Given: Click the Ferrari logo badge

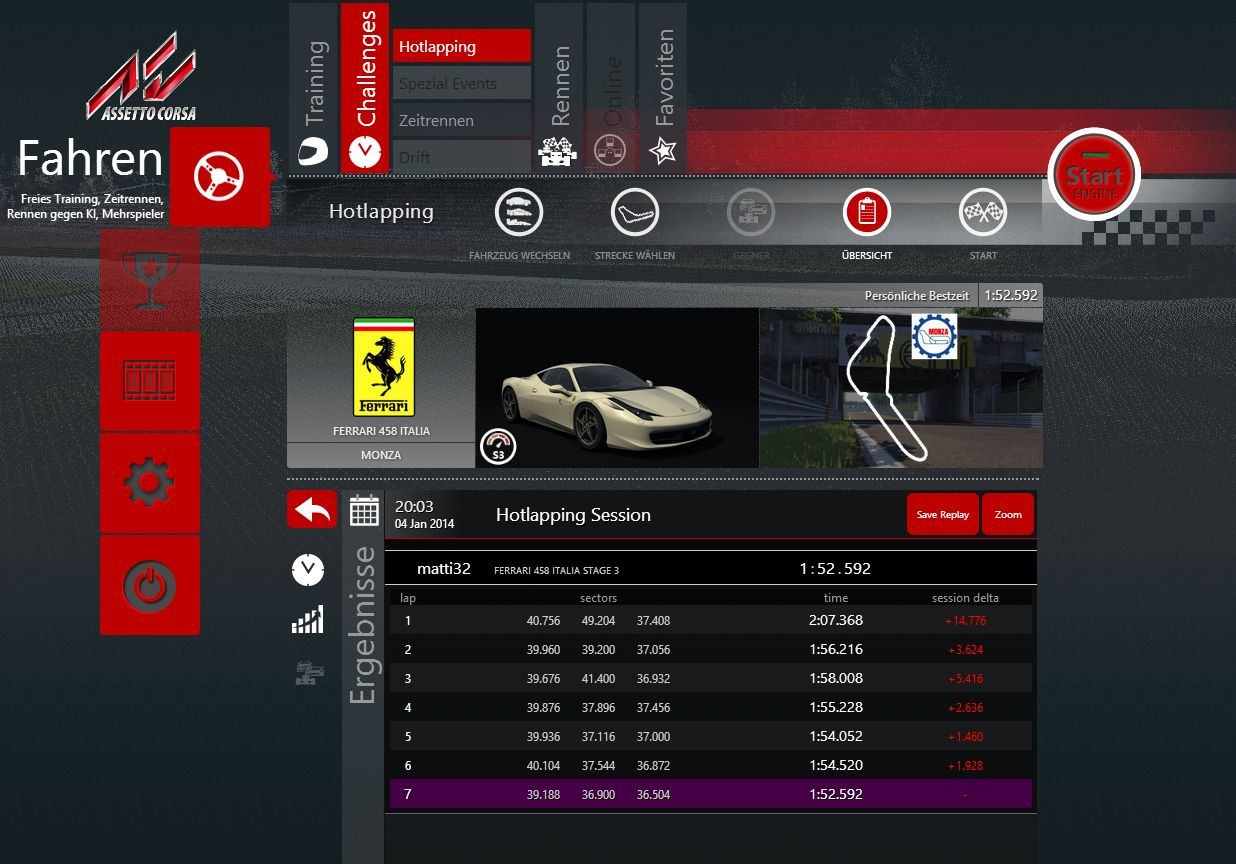Looking at the screenshot, I should (384, 367).
